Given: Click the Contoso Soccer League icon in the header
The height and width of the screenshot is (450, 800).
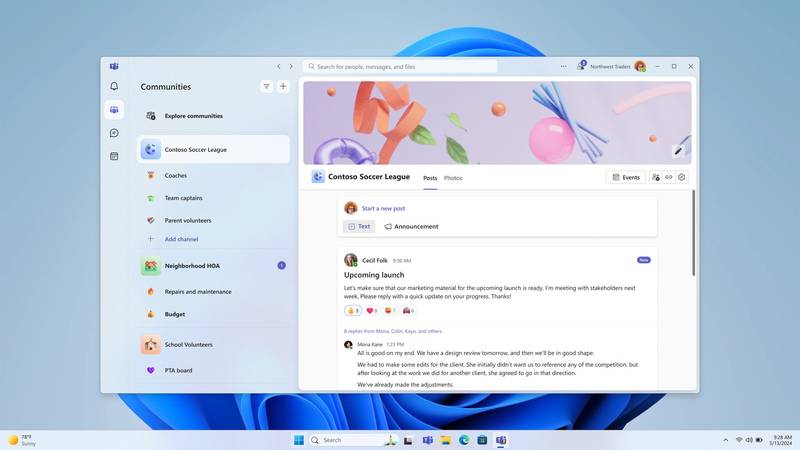Looking at the screenshot, I should [318, 177].
